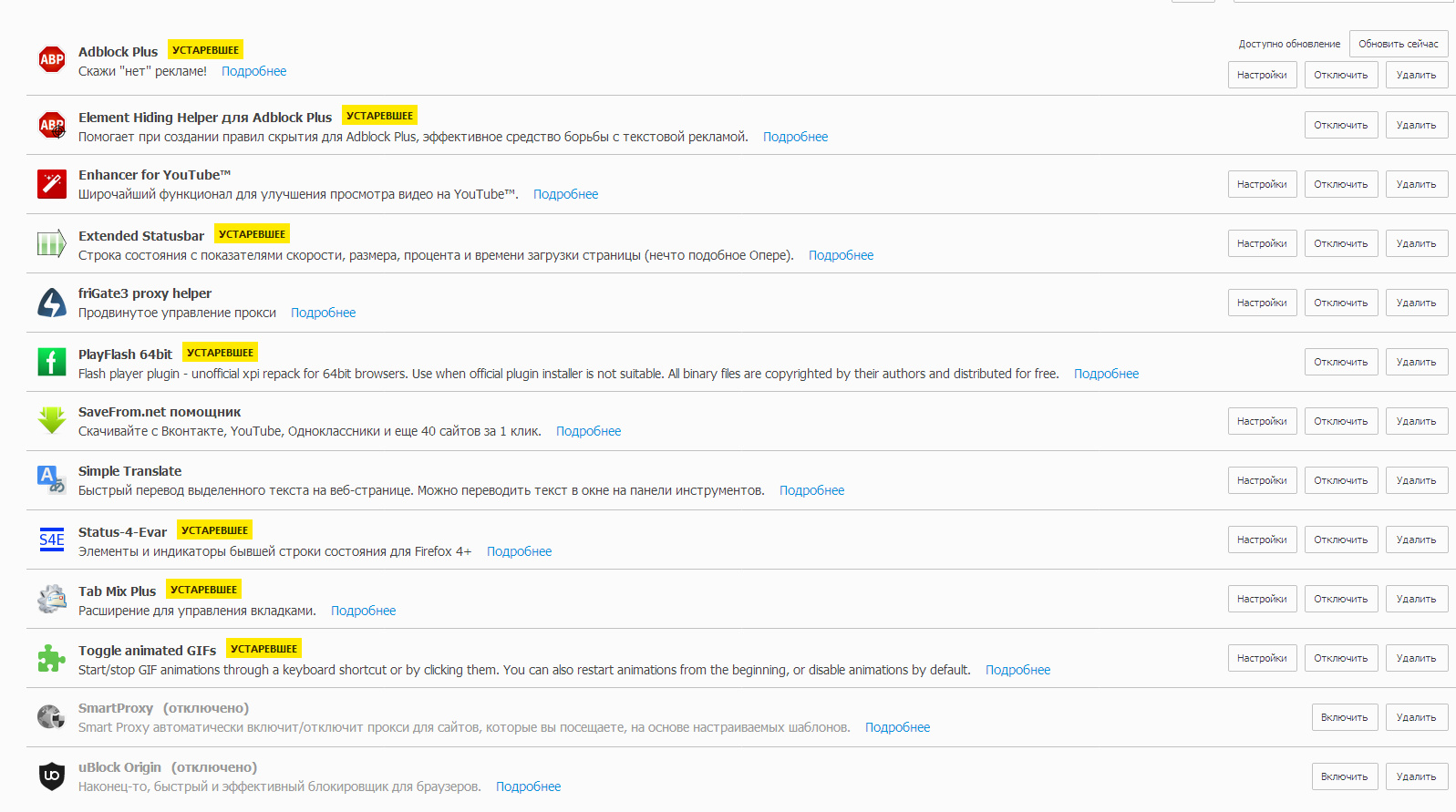Open 'Подробнее' link for SaveFrom.net
This screenshot has height=812, width=1456.
click(x=589, y=431)
